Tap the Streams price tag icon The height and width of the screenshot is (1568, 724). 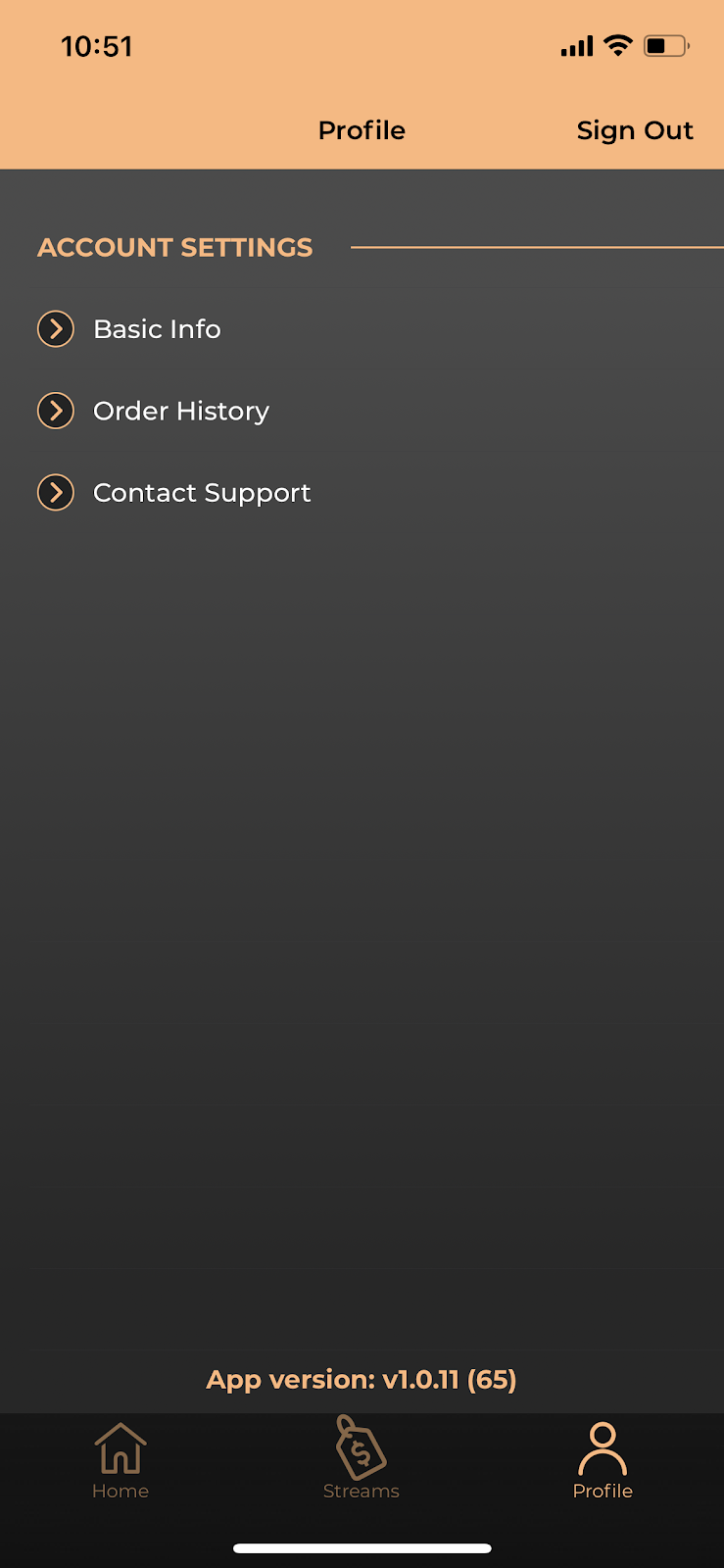click(361, 1446)
